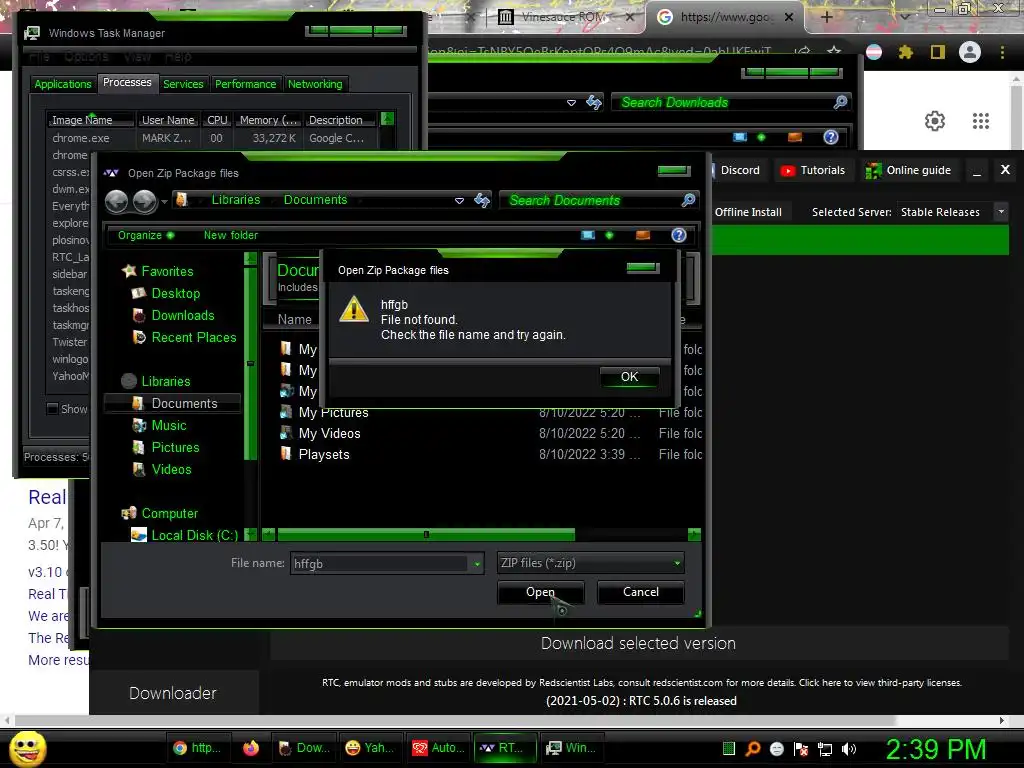The image size is (1024, 768).
Task: Select Libraries in the navigation pane
Action: pyautogui.click(x=165, y=381)
